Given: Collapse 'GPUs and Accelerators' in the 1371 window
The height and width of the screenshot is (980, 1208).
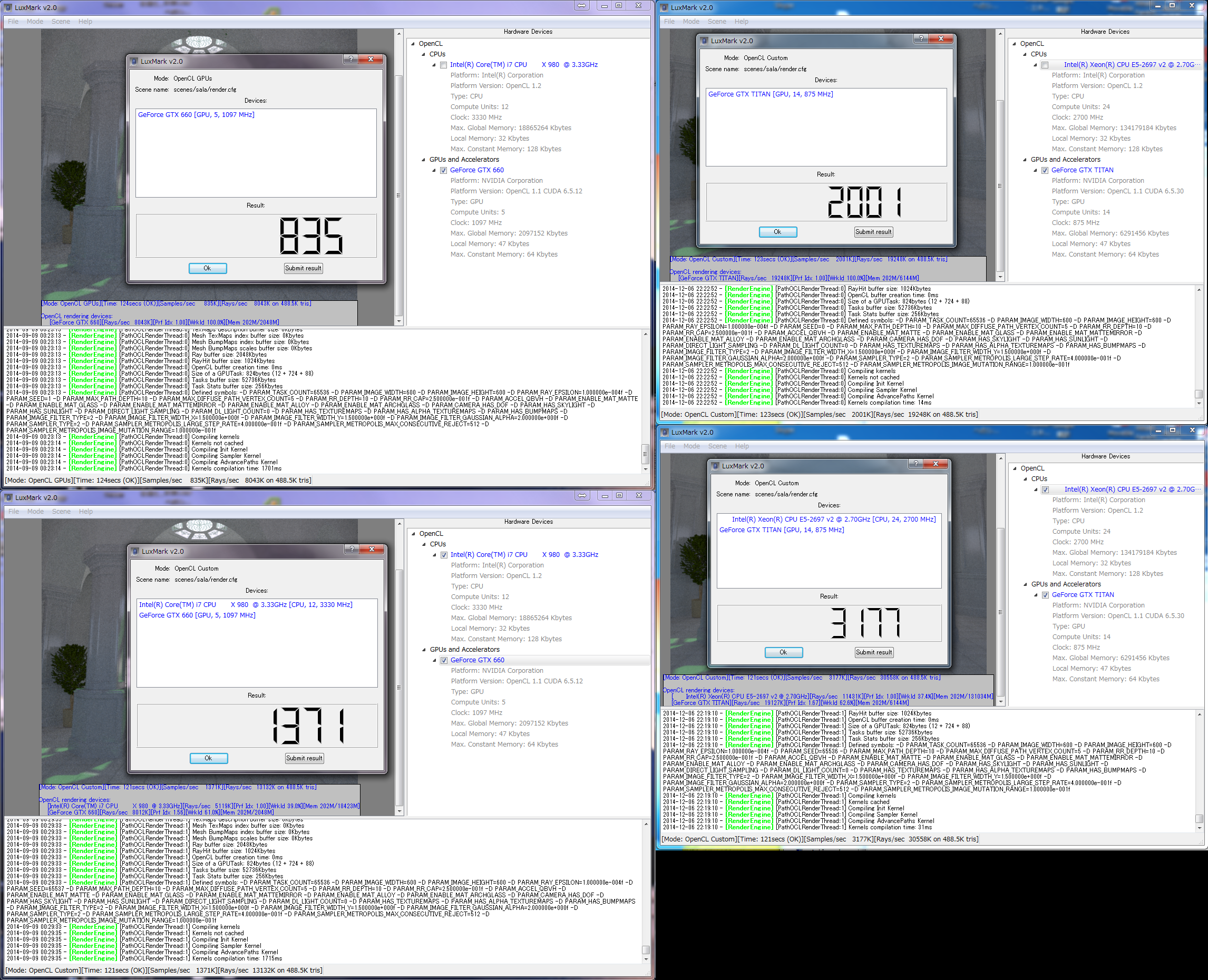Looking at the screenshot, I should pos(424,650).
